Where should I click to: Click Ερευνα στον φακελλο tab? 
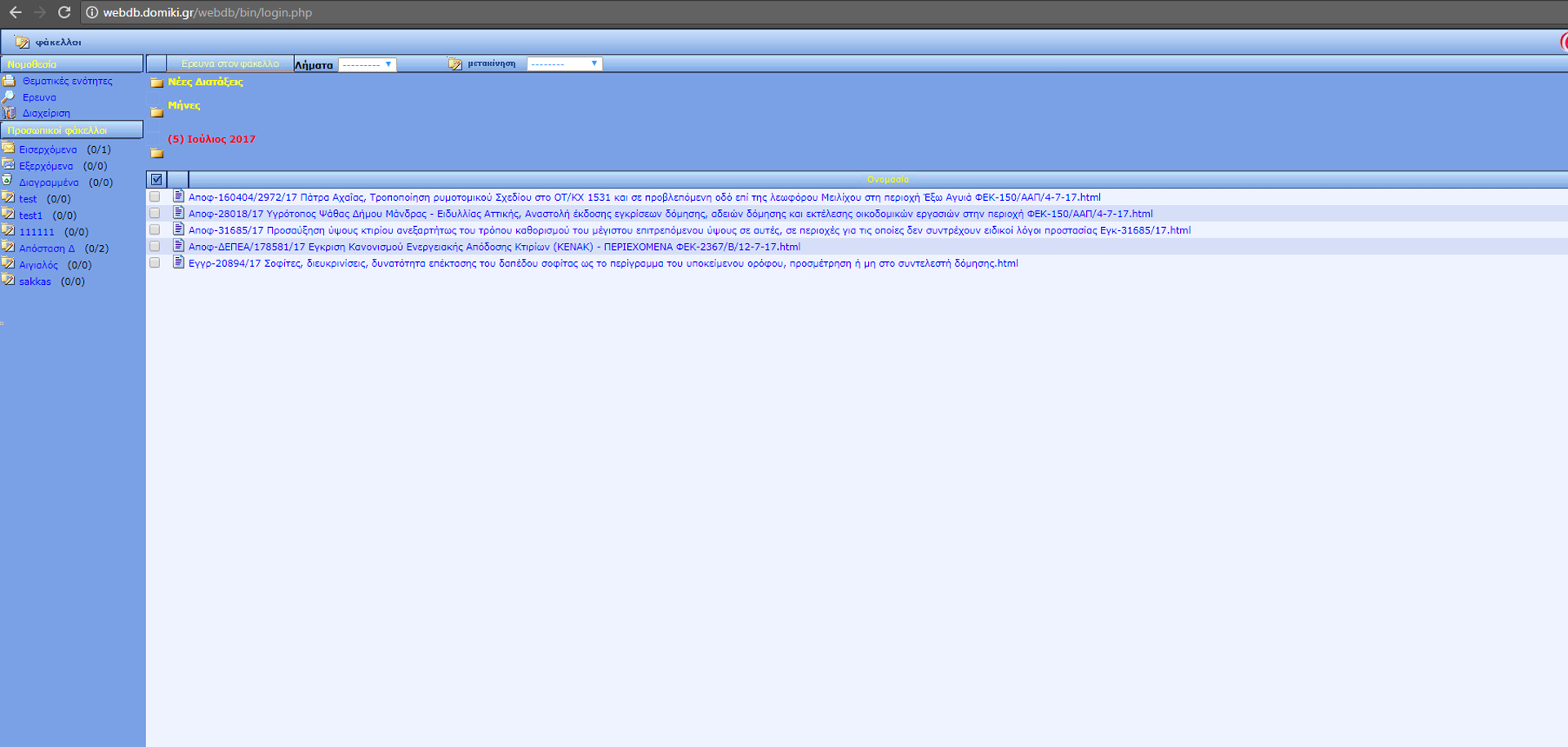(230, 64)
